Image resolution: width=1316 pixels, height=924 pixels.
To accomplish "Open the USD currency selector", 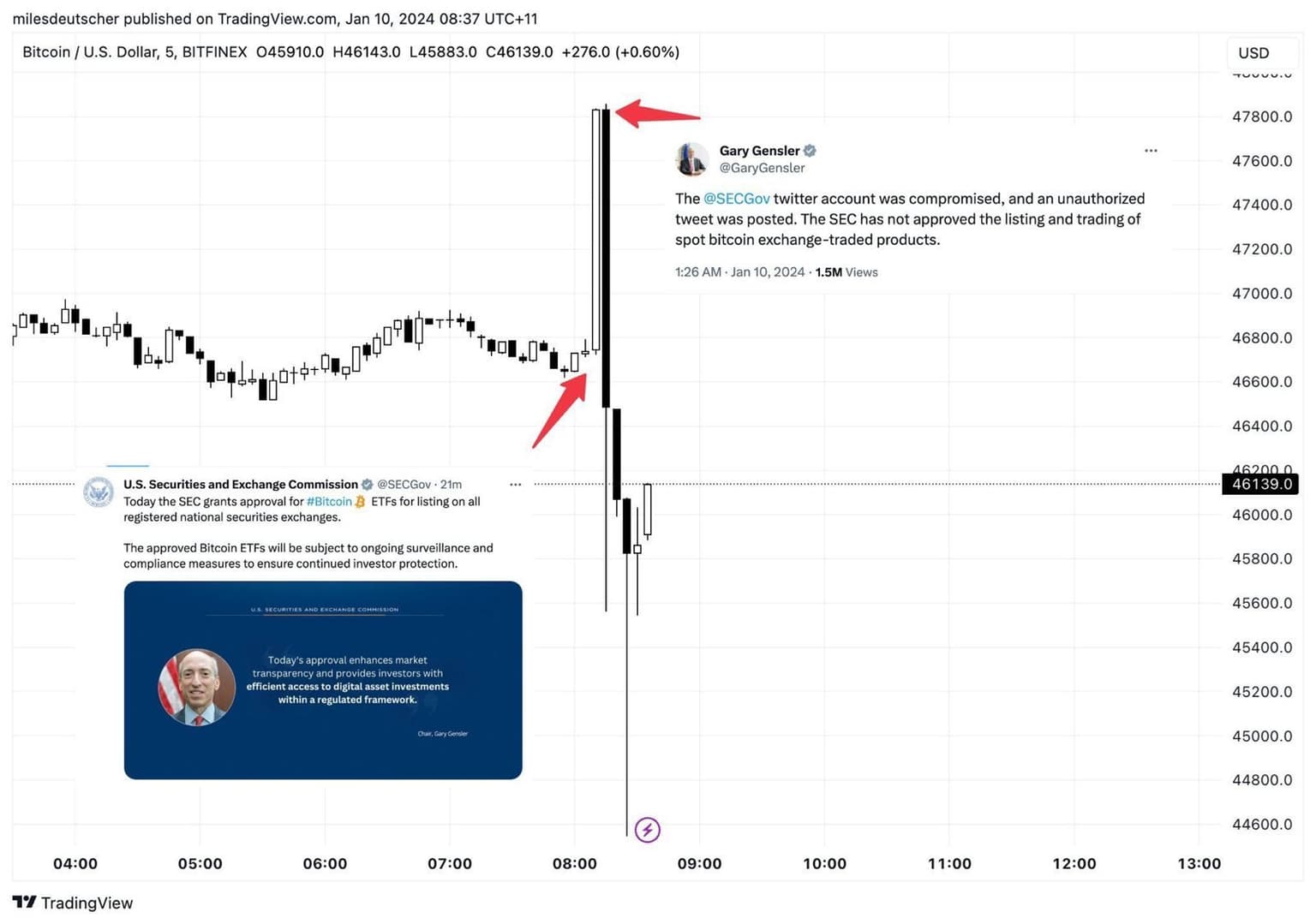I will (x=1253, y=53).
